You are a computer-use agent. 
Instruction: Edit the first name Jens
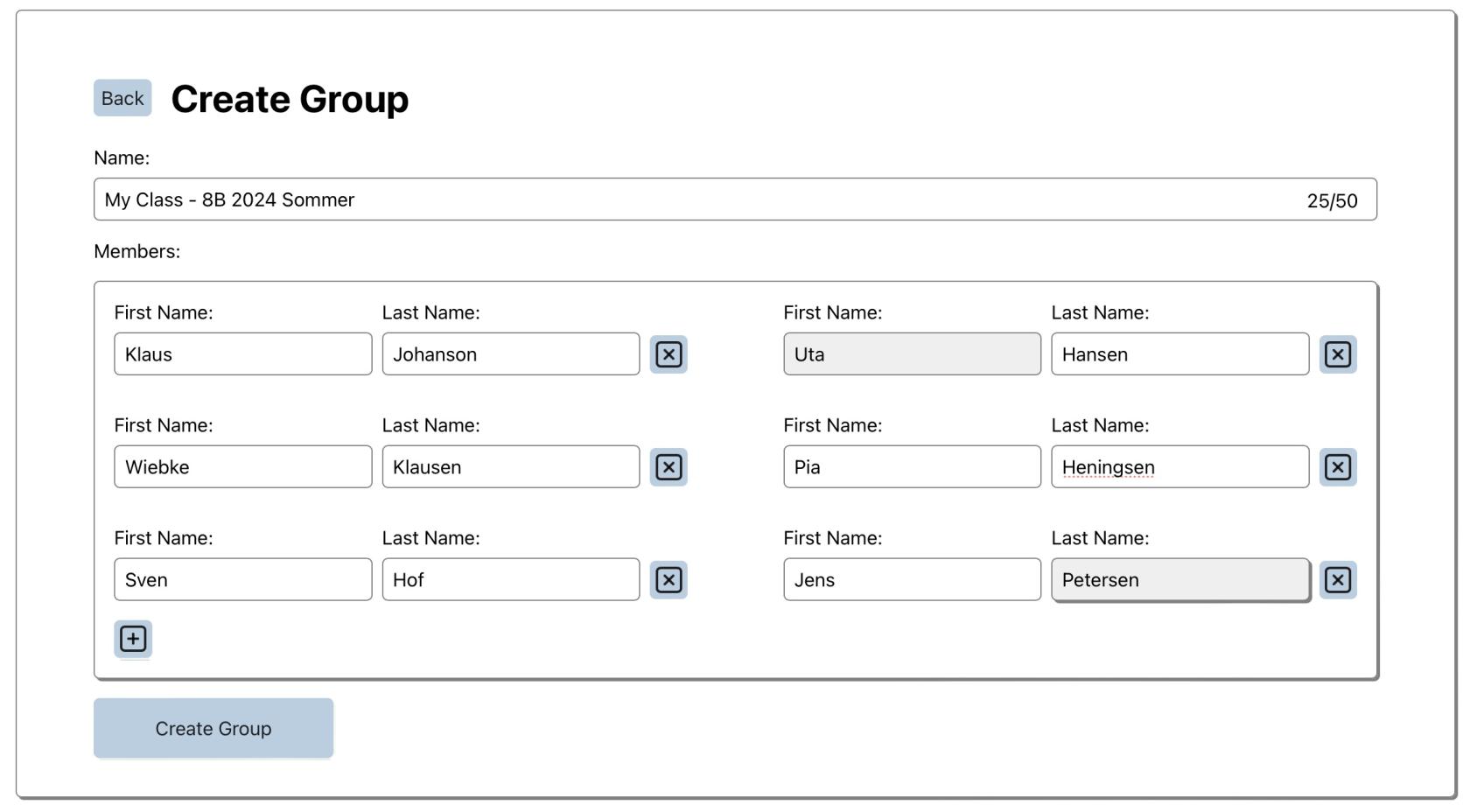coord(912,580)
